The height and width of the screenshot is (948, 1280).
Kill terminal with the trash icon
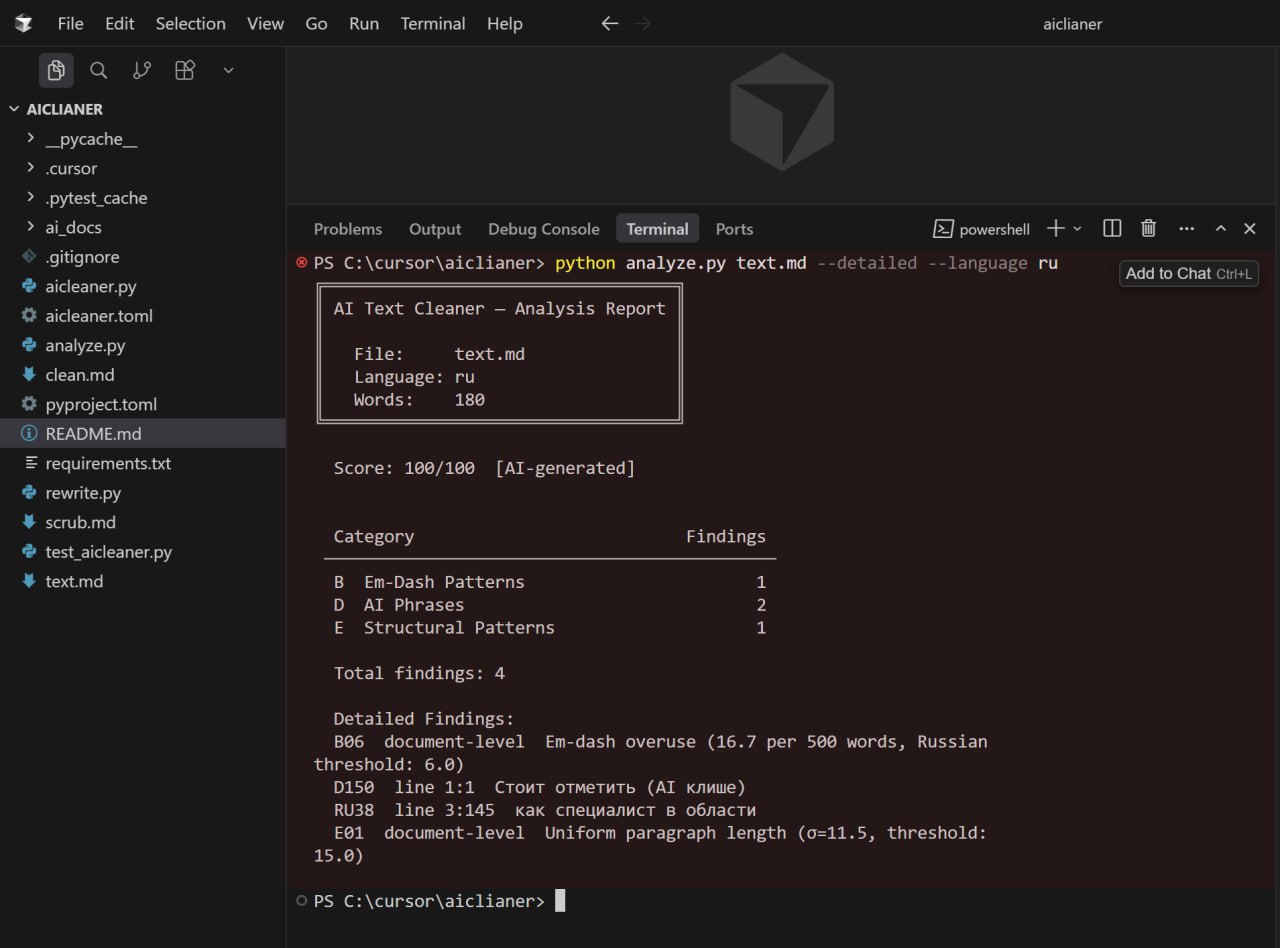click(1149, 229)
